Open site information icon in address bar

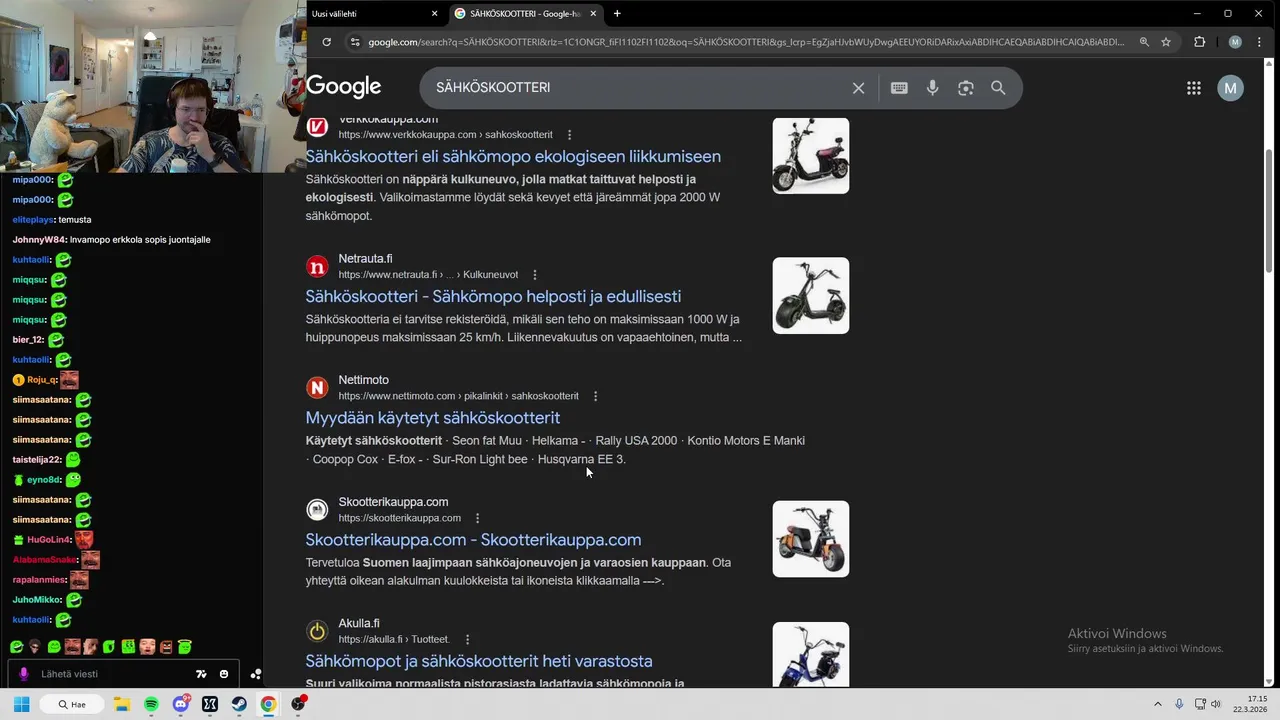click(x=354, y=42)
